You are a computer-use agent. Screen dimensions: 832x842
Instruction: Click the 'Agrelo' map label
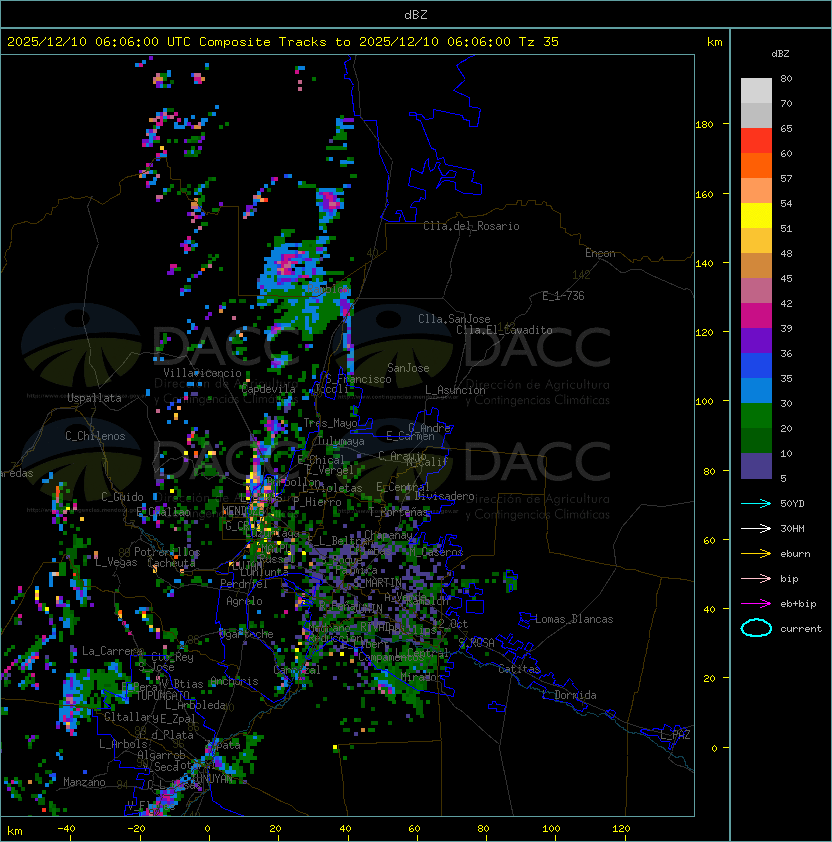(244, 601)
